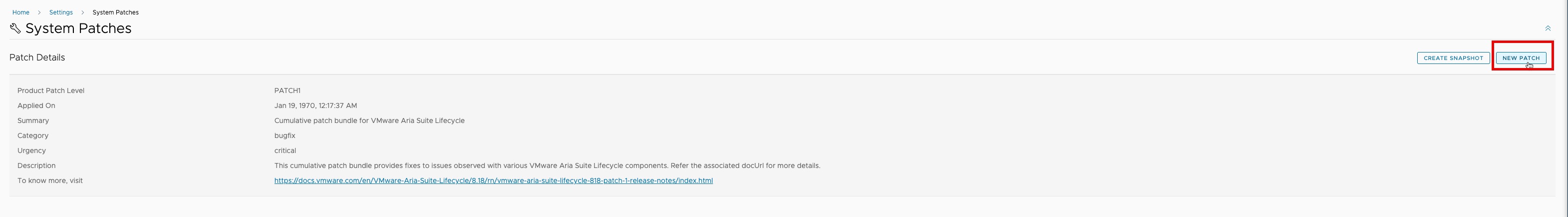This screenshot has height=217, width=1568.
Task: Click the breadcrumb arrow after Home
Action: click(x=39, y=12)
